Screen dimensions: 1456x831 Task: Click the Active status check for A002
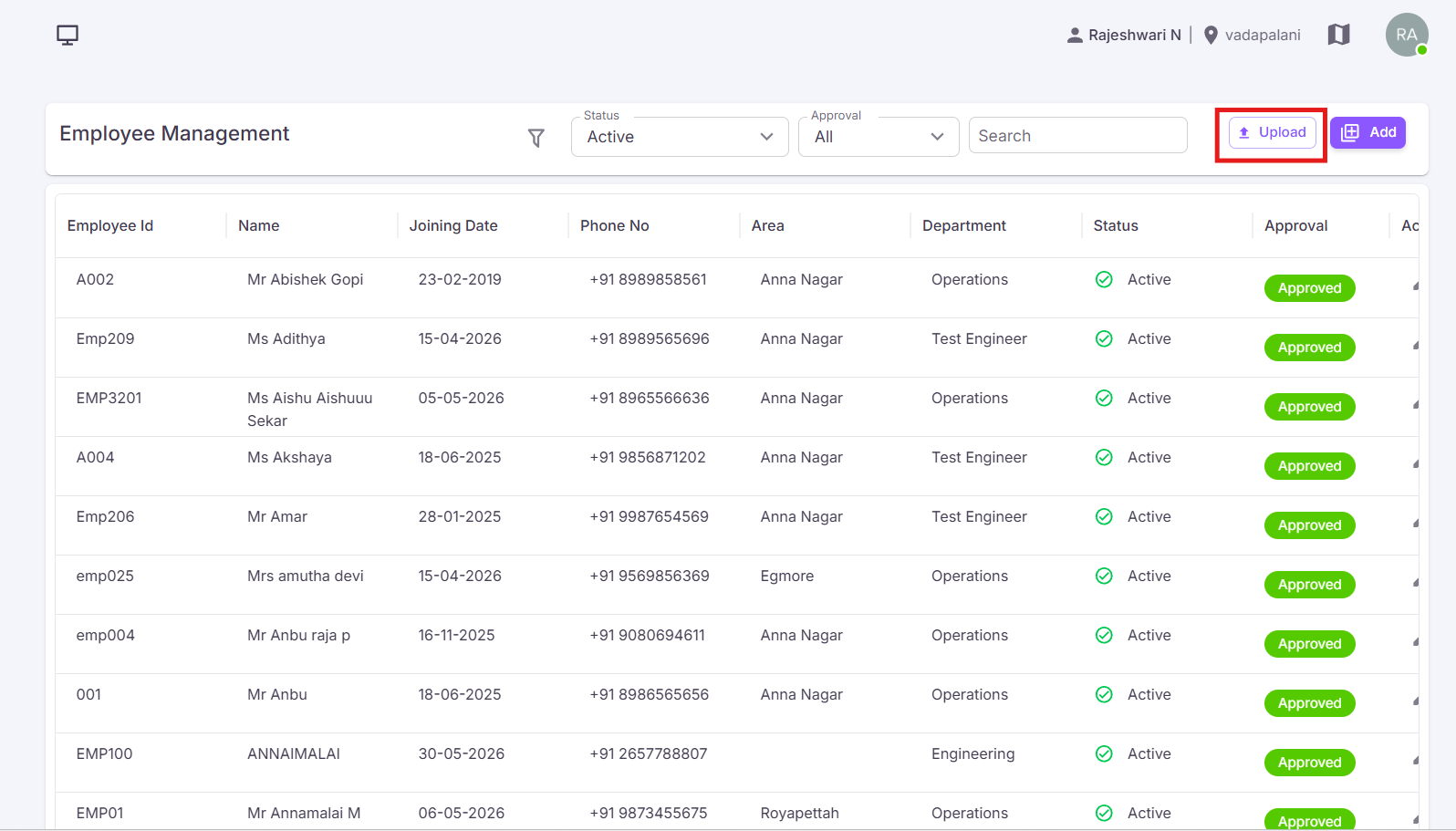pyautogui.click(x=1104, y=280)
